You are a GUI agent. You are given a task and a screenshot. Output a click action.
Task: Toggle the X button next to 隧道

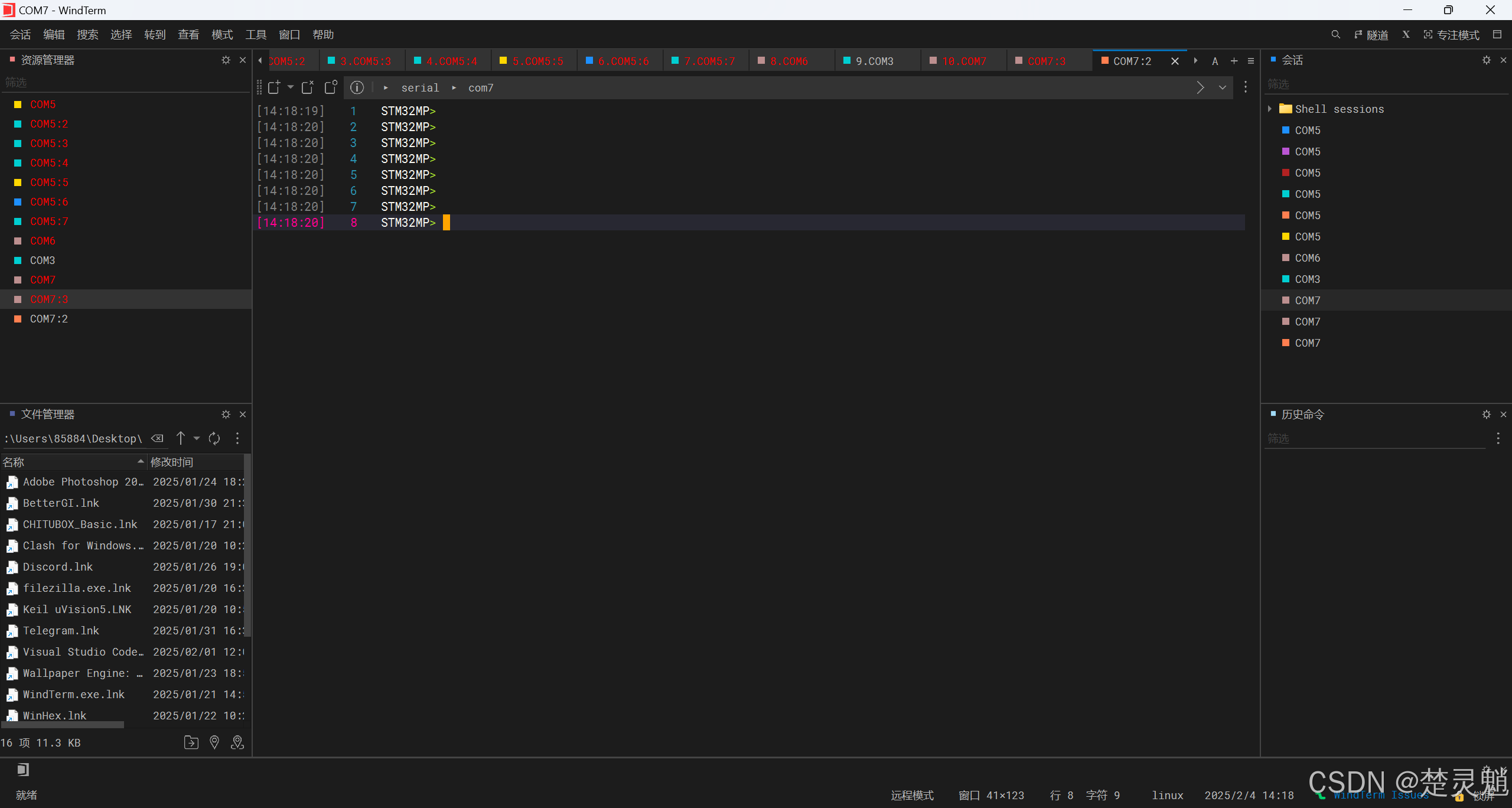1406,35
